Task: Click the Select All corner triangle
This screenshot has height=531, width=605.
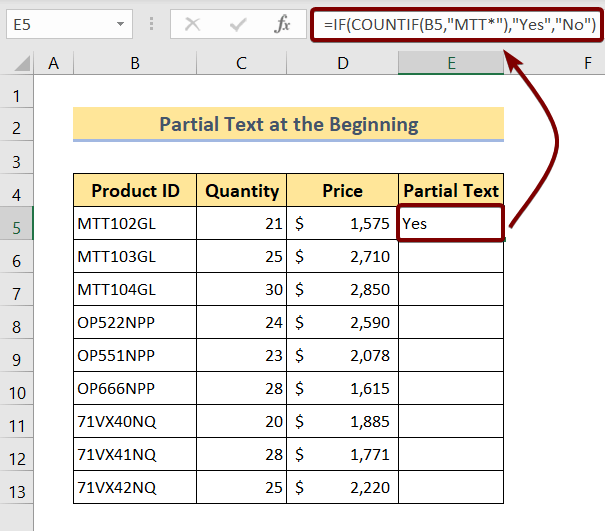Action: pyautogui.click(x=18, y=65)
